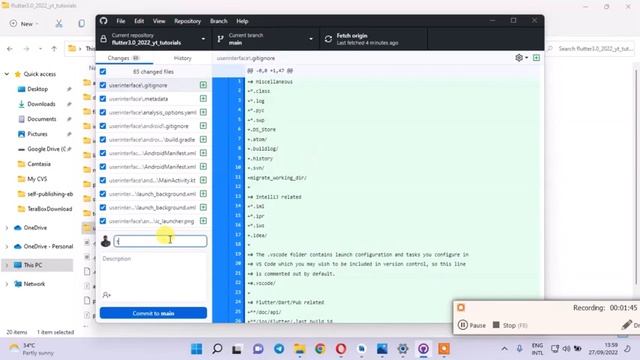Image resolution: width=640 pixels, height=360 pixels.
Task: Open Windows Start menu
Action: (x=196, y=349)
